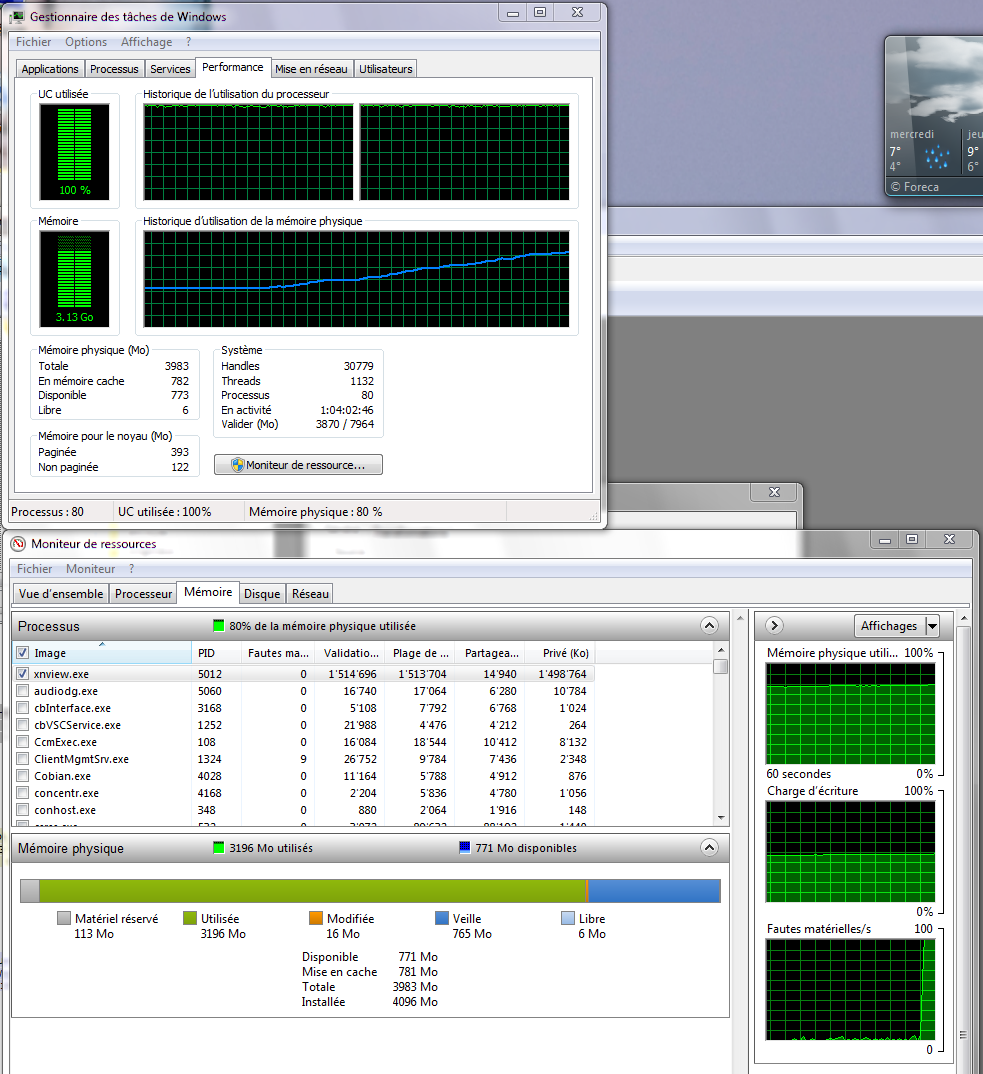Viewport: 983px width, 1074px height.
Task: Switch to the Applications tab
Action: [x=50, y=69]
